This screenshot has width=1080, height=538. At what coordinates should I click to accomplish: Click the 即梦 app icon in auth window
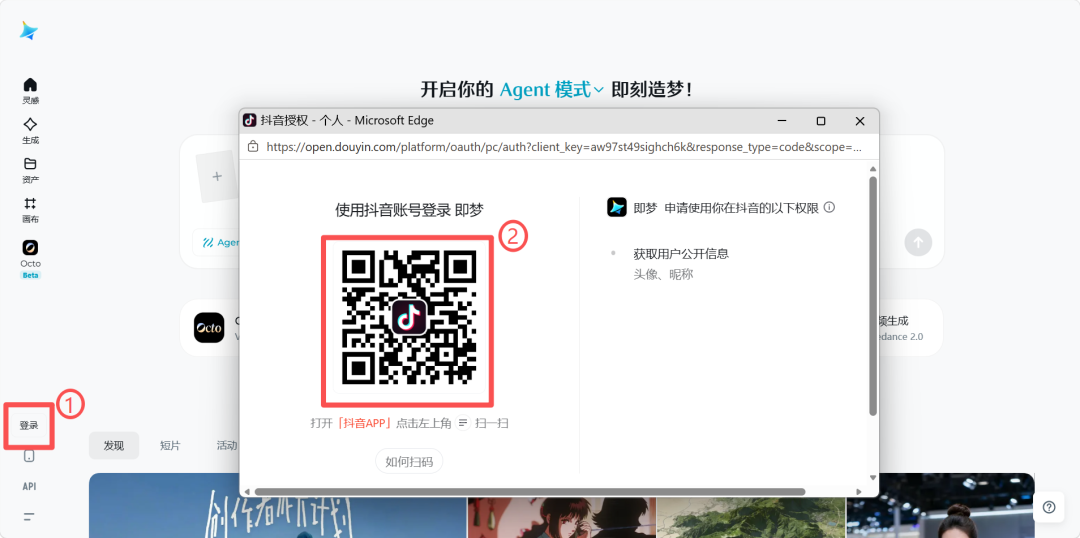616,207
